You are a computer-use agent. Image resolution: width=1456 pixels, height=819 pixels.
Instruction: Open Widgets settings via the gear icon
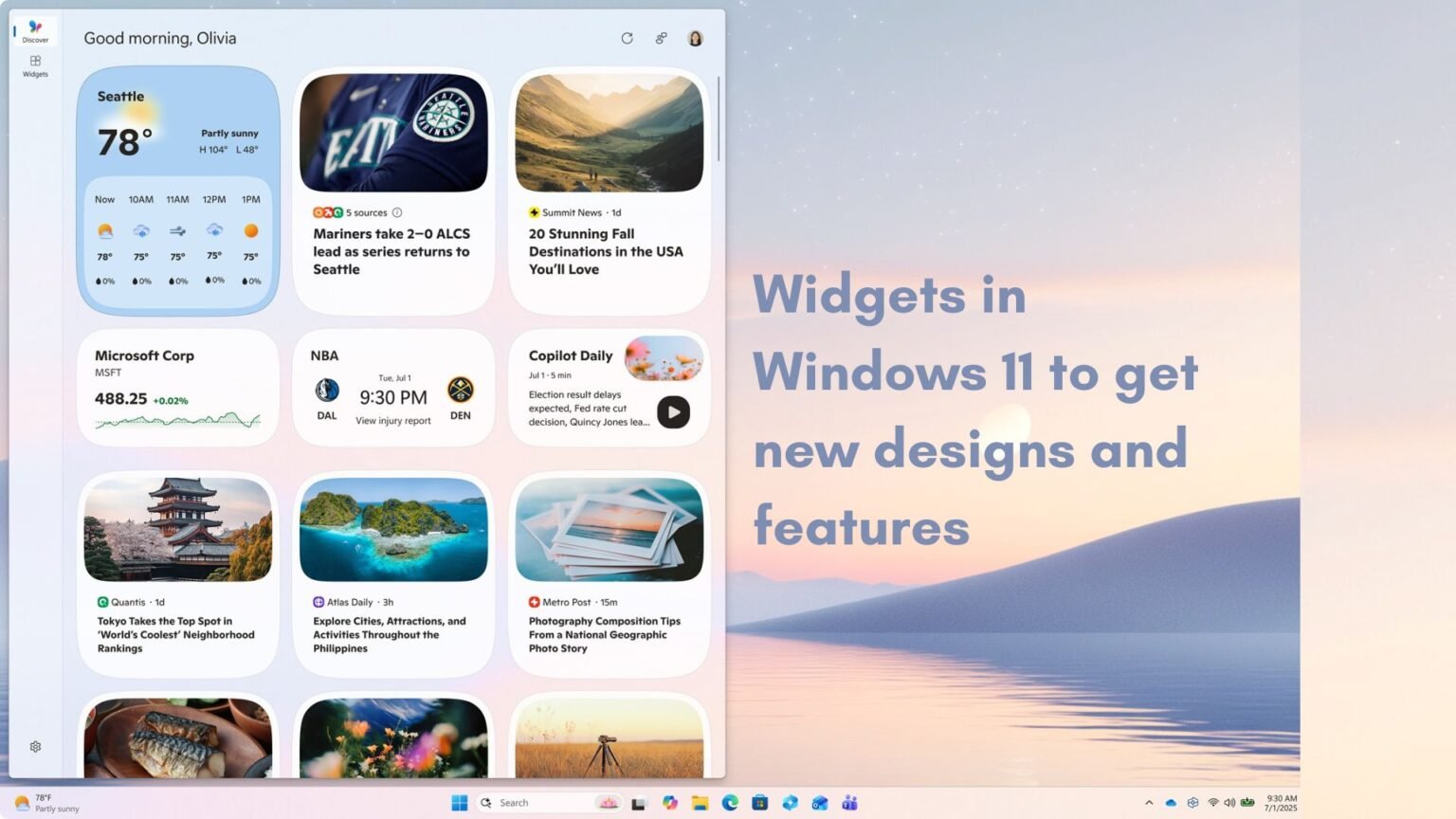point(34,746)
